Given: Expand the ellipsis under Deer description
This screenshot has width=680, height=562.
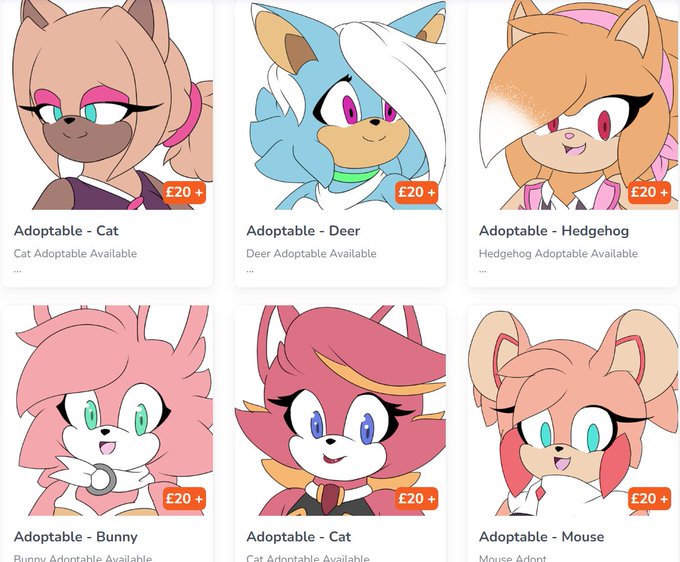Looking at the screenshot, I should (250, 271).
